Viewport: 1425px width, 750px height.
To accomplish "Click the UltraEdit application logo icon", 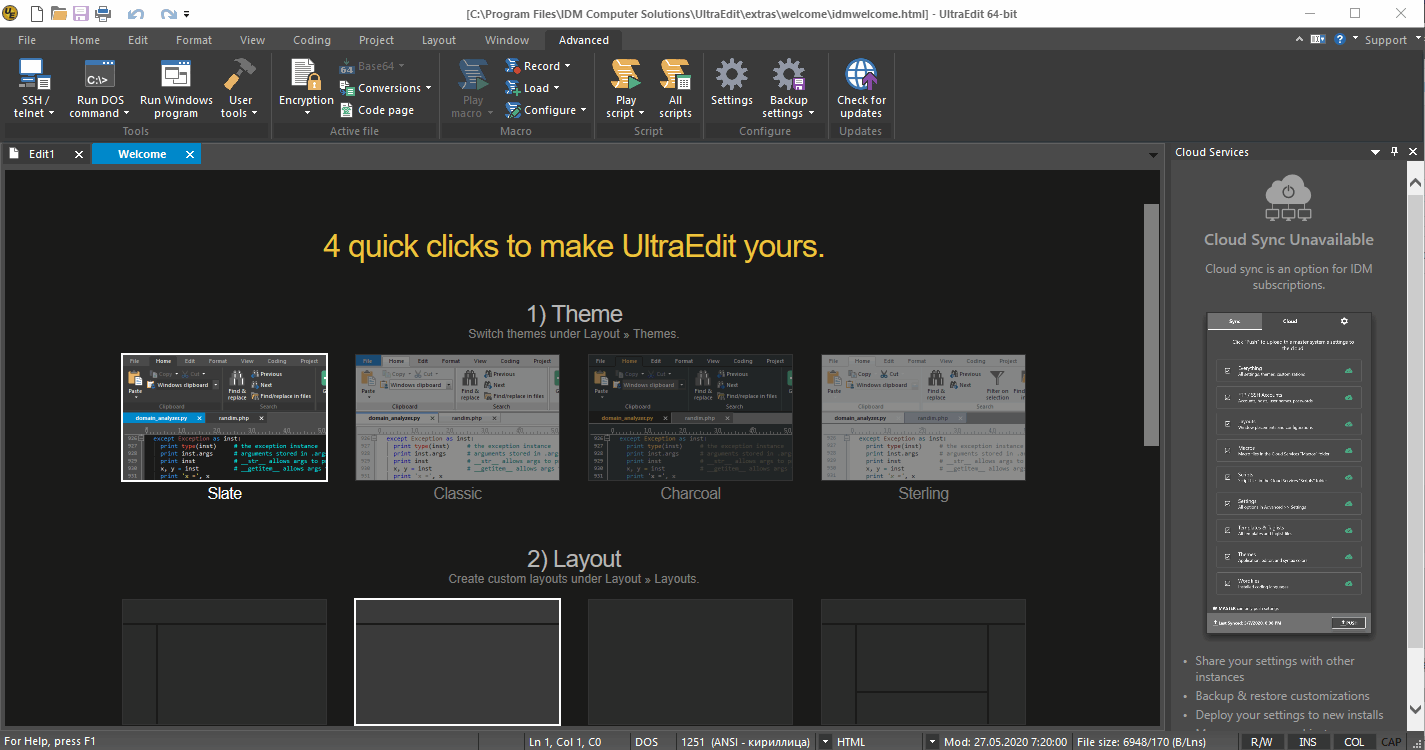I will coord(11,14).
